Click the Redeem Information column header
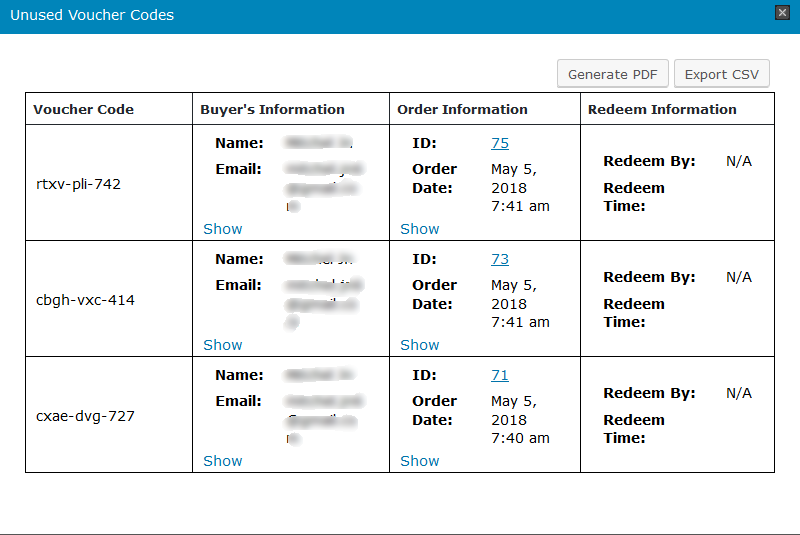Viewport: 800px width, 535px height. coord(662,110)
